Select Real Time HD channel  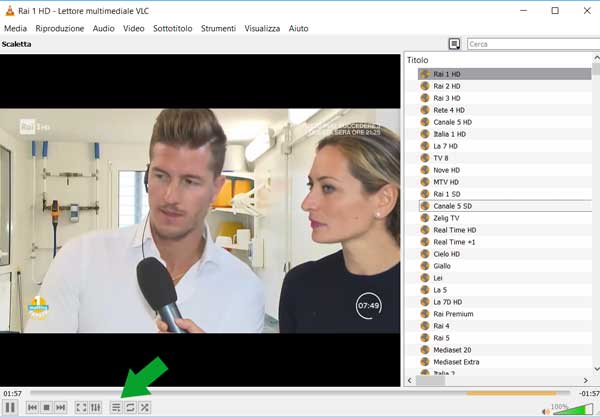point(504,230)
